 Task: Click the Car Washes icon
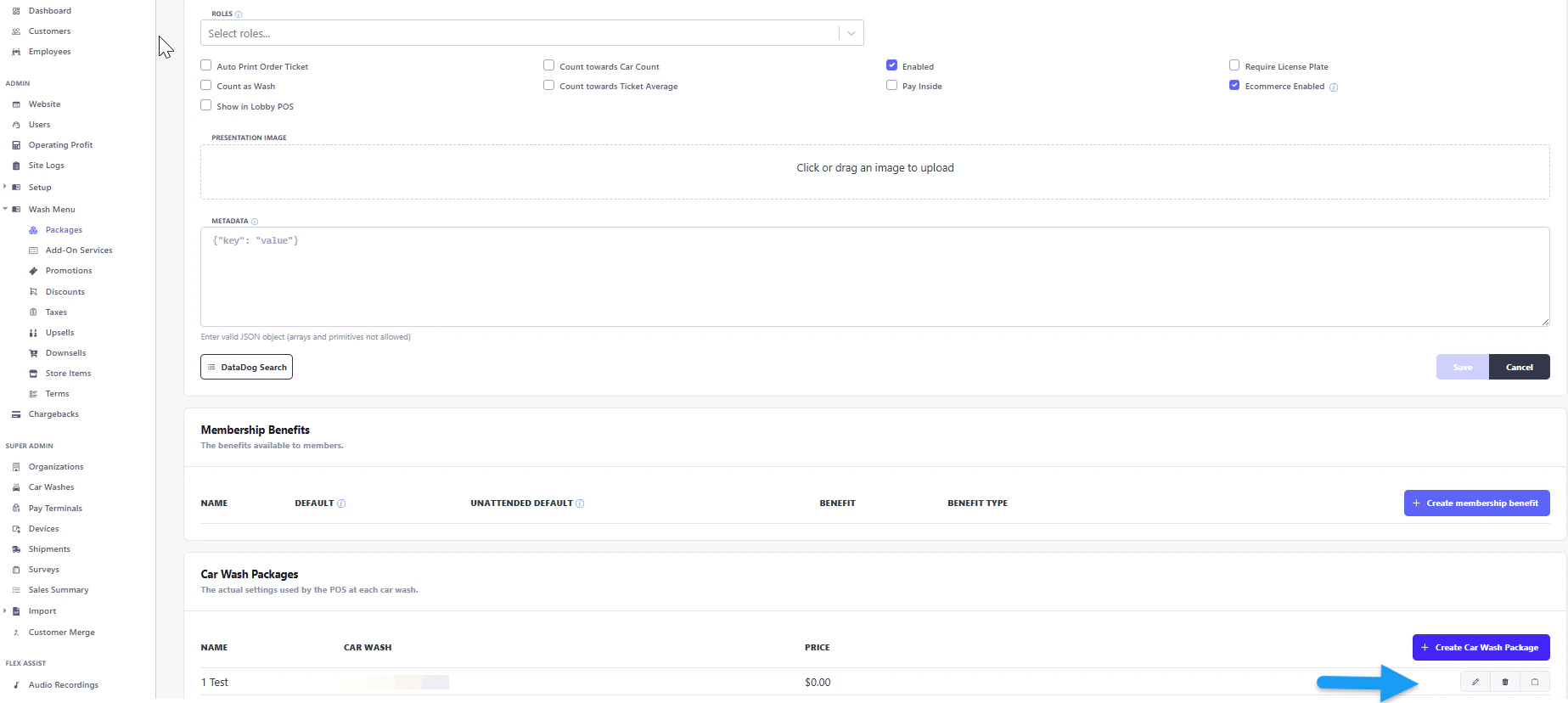[15, 487]
